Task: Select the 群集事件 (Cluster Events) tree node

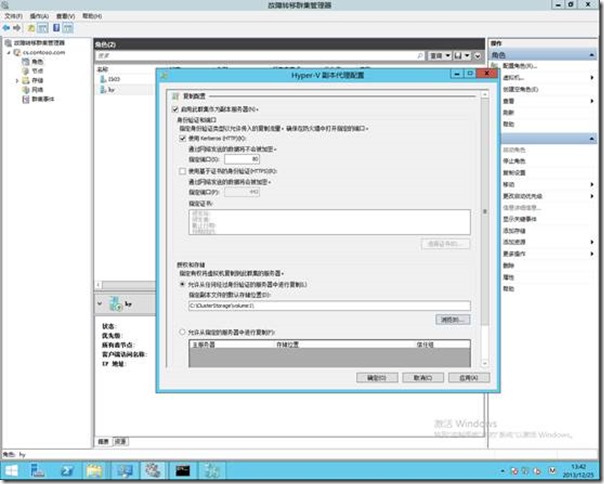Action: tap(43, 99)
